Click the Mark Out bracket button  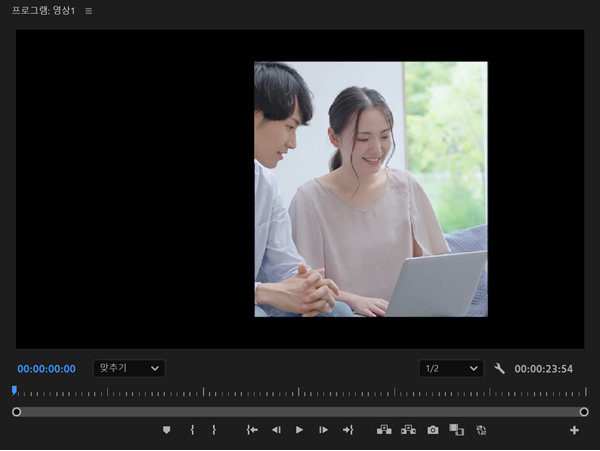click(x=214, y=430)
